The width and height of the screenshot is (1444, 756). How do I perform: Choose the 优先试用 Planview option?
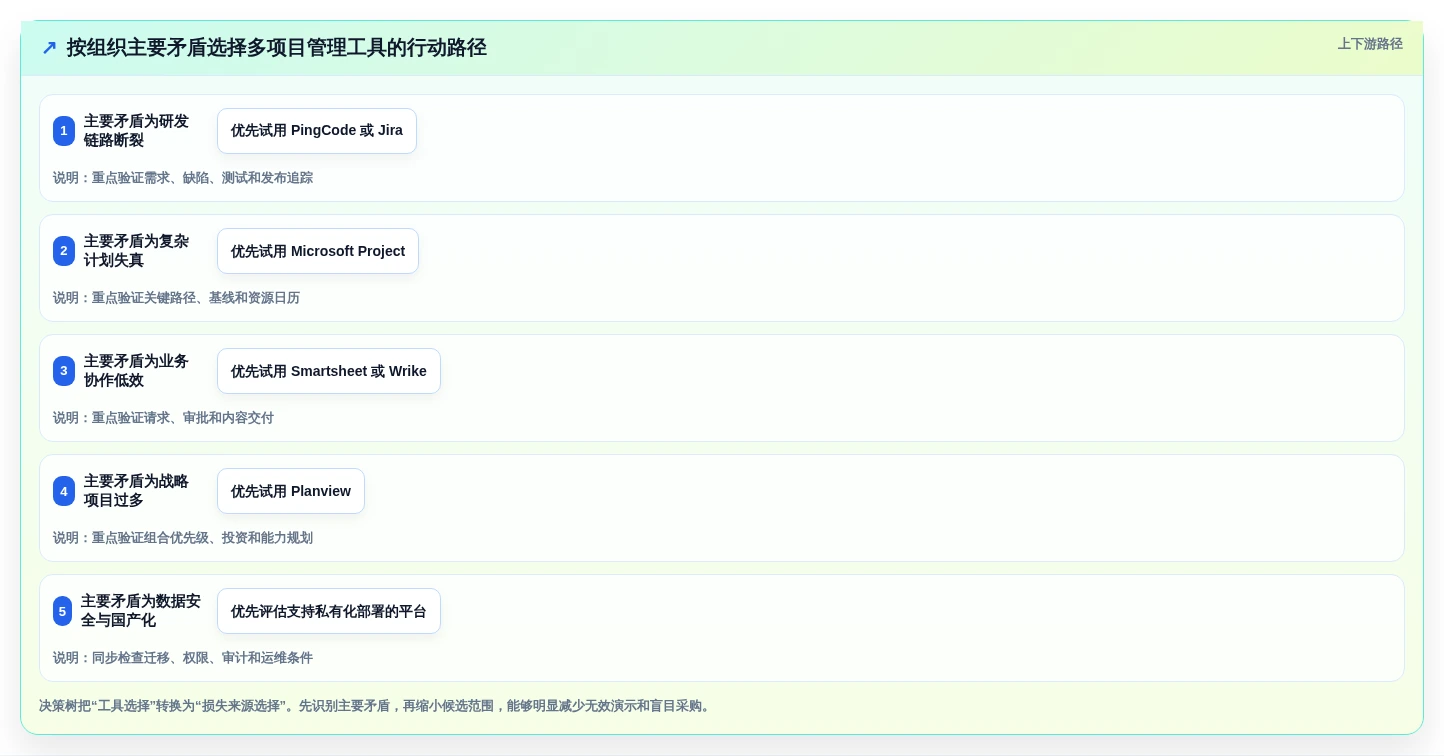point(291,491)
